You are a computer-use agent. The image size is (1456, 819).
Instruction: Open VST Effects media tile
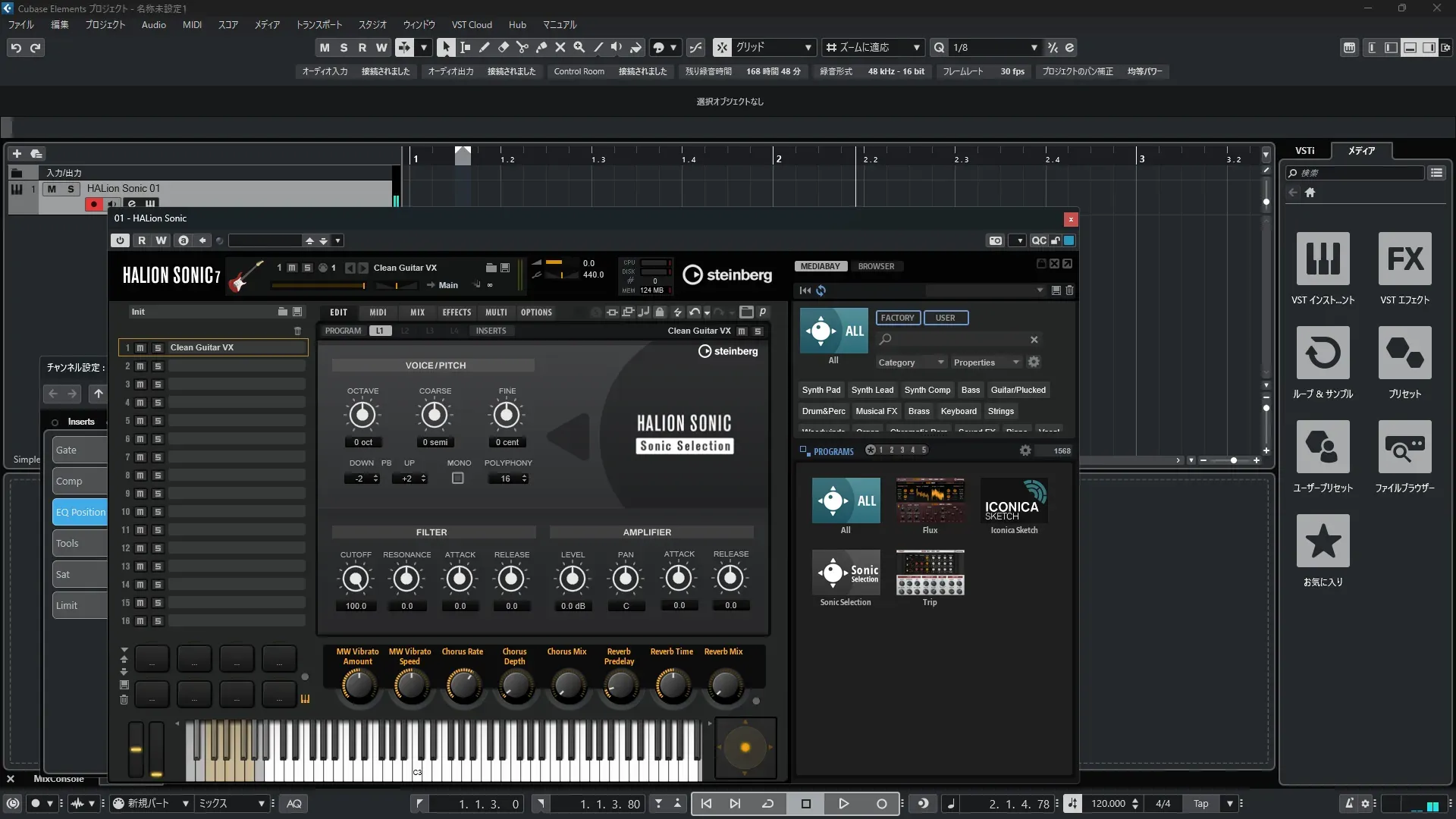(x=1404, y=259)
